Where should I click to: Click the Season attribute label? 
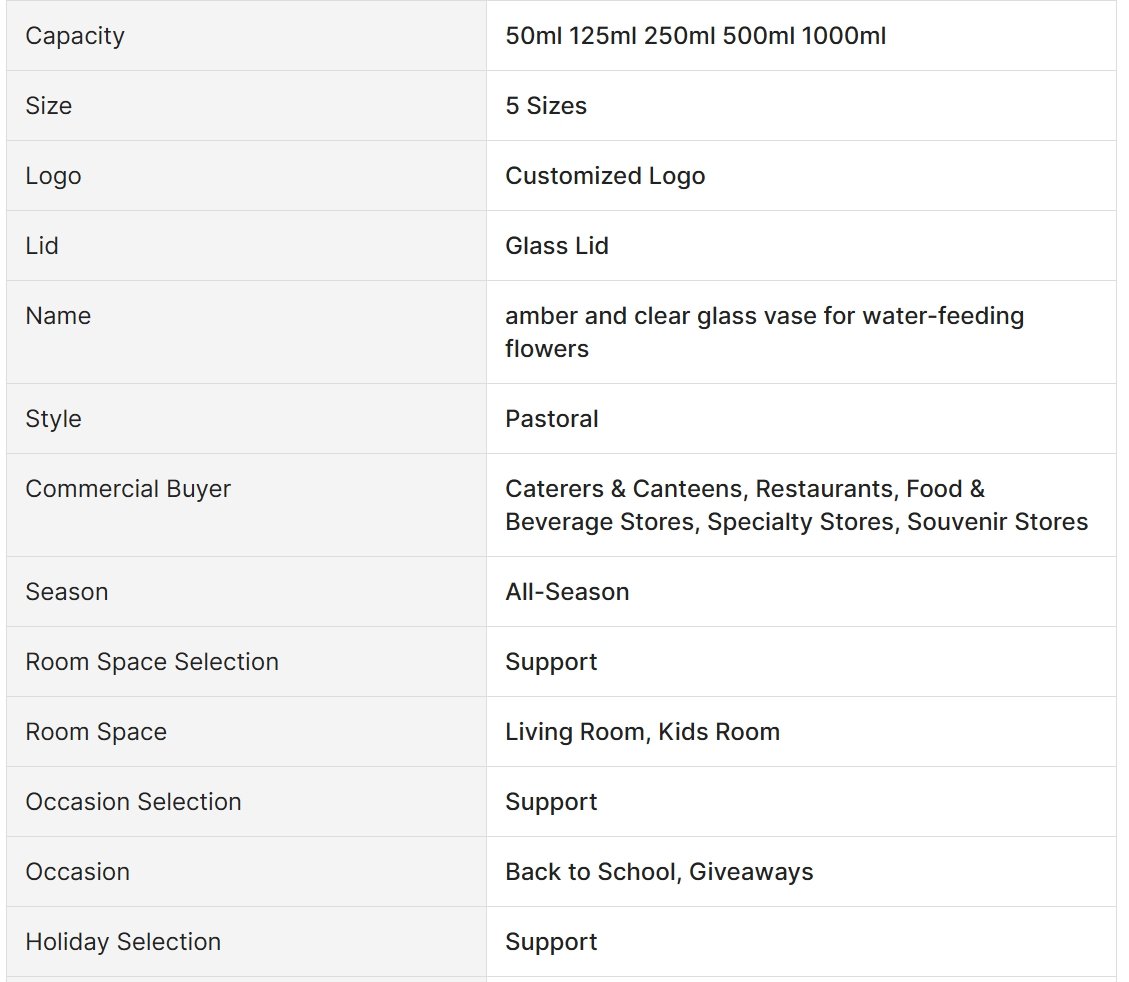[67, 592]
